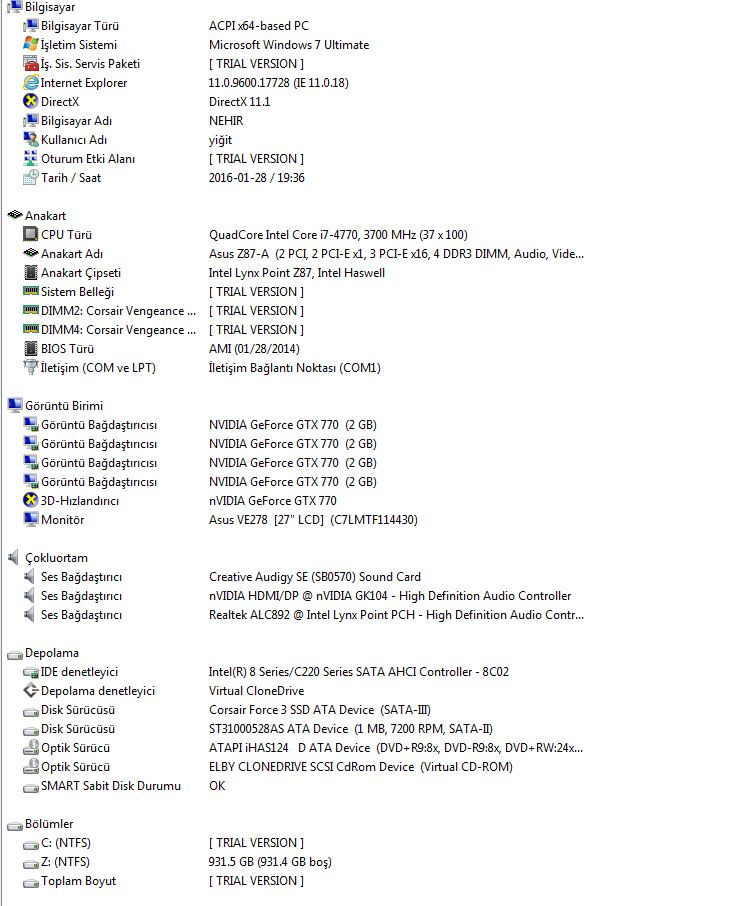This screenshot has width=746, height=906.
Task: Click the Creative Audigy SE sound card entry
Action: (x=314, y=577)
